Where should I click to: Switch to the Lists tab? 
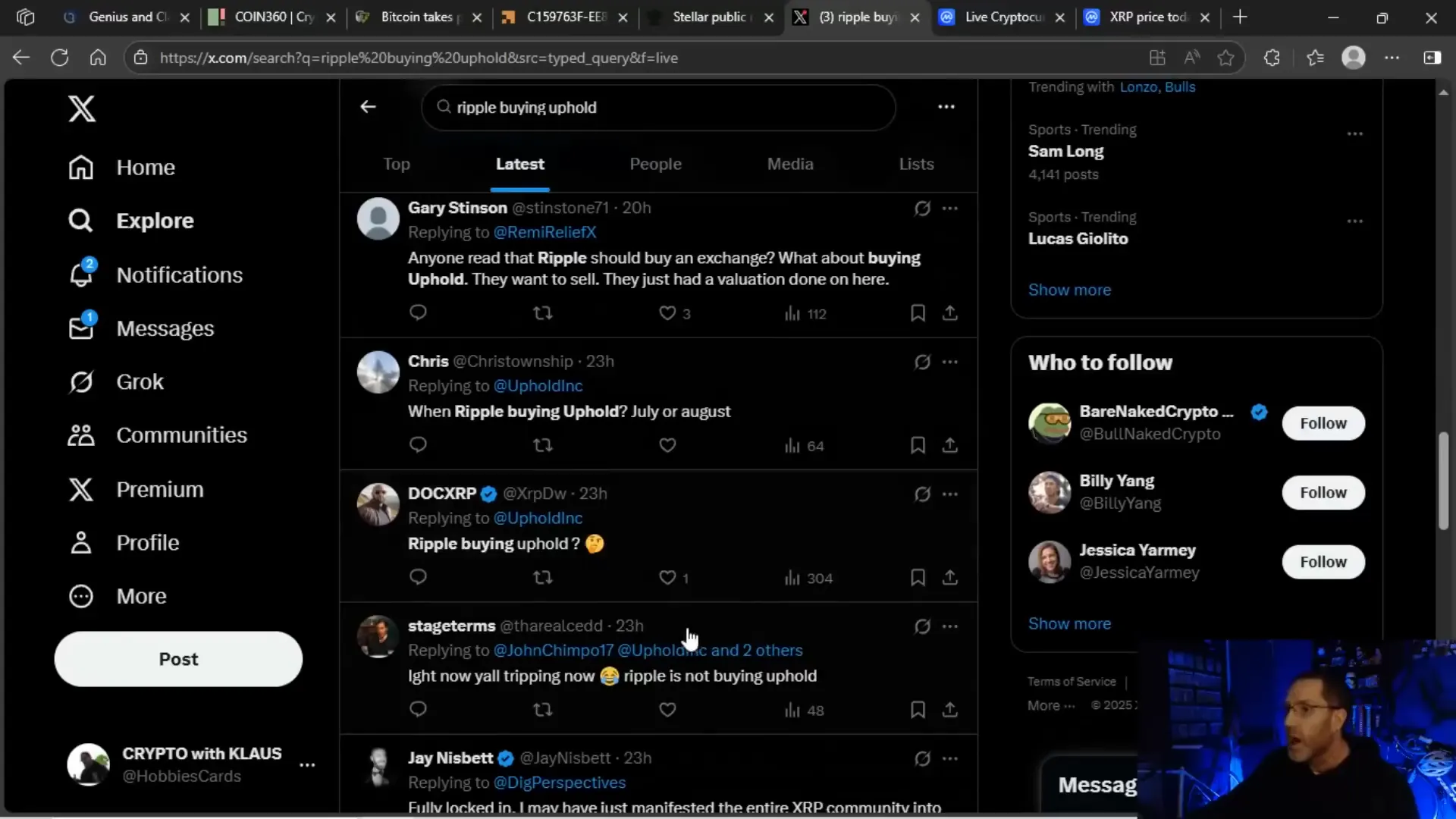(x=917, y=164)
